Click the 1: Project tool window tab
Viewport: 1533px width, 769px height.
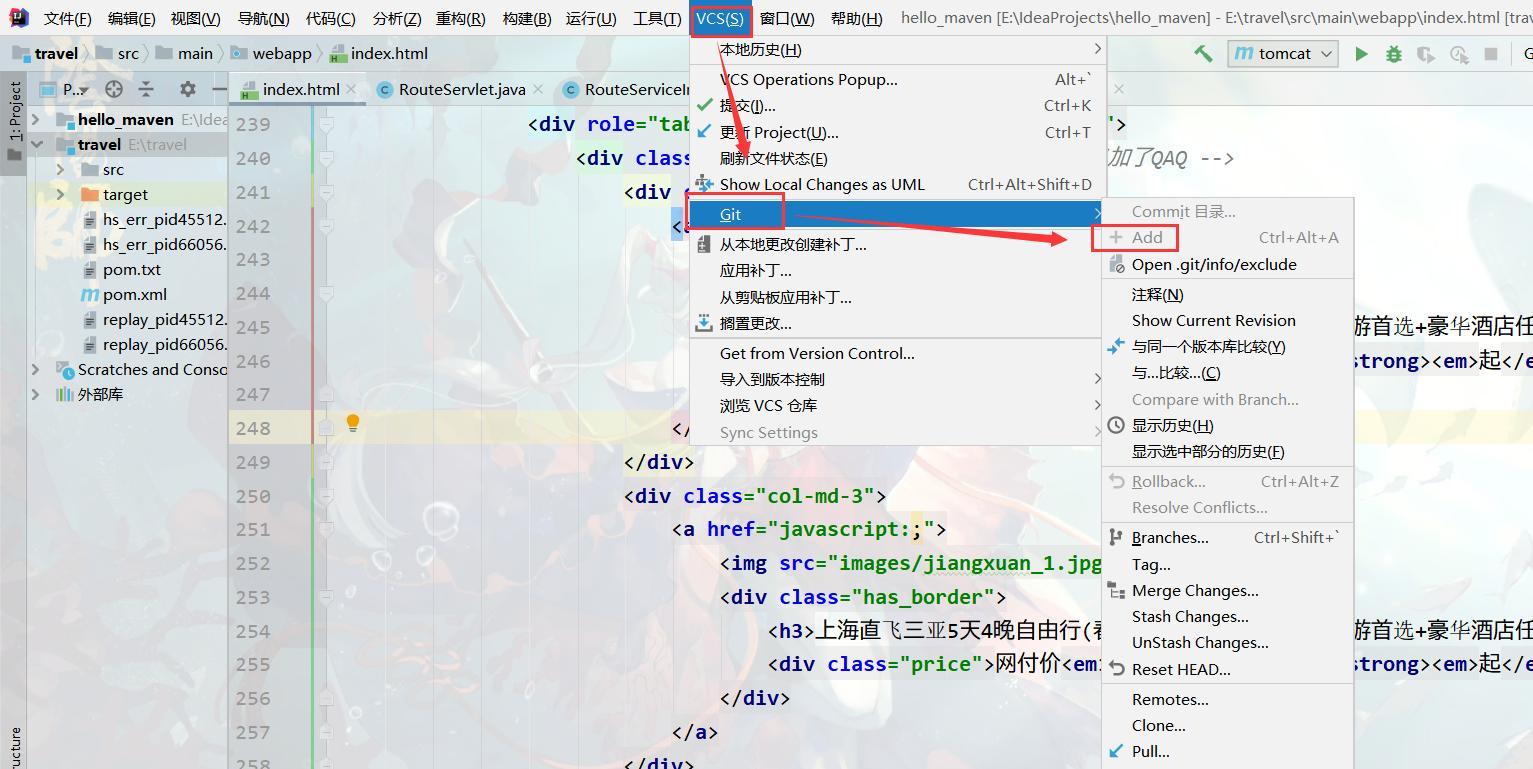[x=14, y=123]
